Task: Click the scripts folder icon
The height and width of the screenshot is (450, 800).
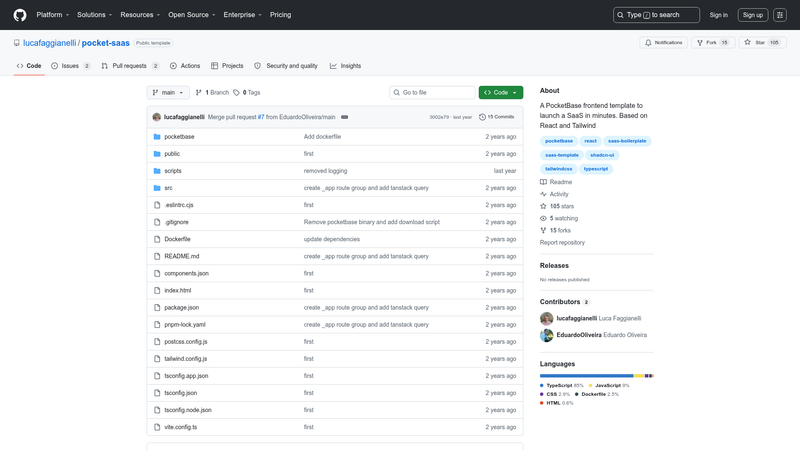Action: 157,171
